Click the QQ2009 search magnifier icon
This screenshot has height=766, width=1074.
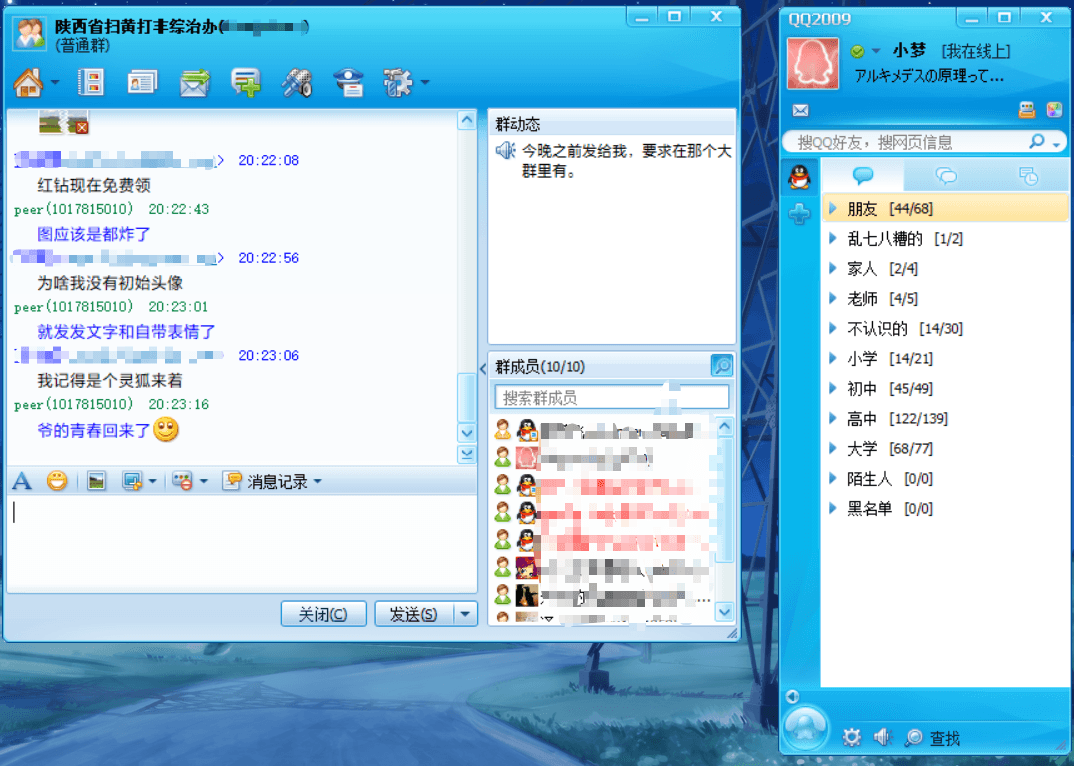(x=1037, y=142)
